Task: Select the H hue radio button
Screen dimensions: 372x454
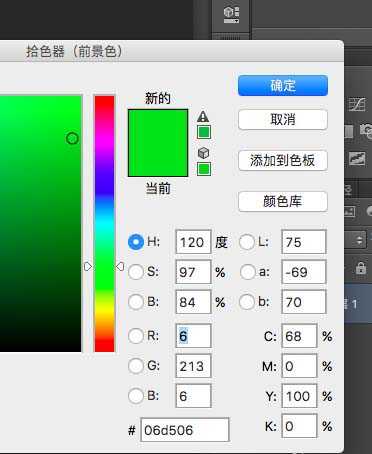Action: (136, 242)
